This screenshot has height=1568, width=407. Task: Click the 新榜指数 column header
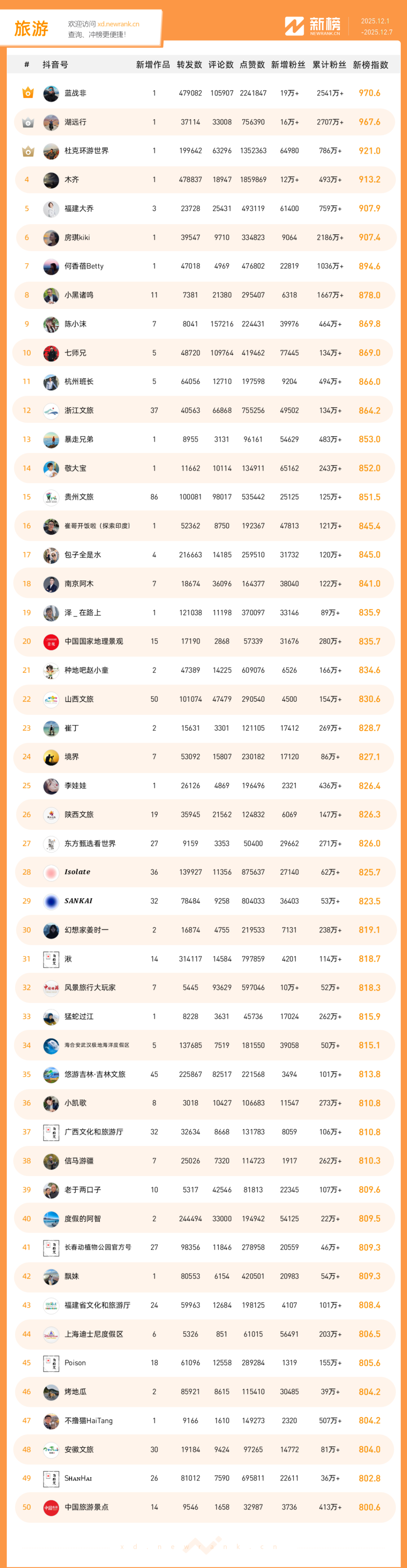click(x=370, y=65)
